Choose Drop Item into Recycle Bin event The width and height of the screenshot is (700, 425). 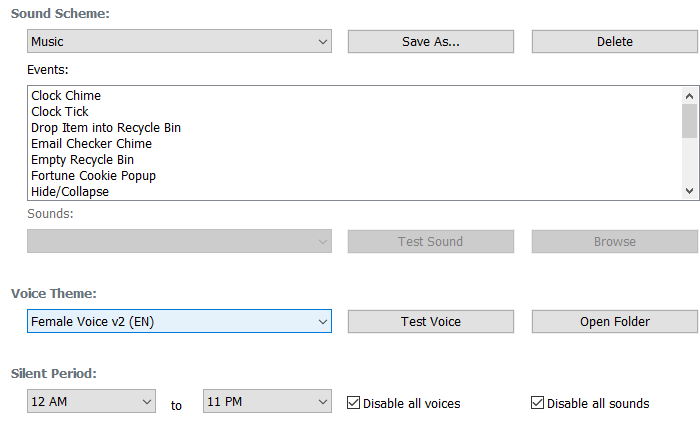[106, 128]
